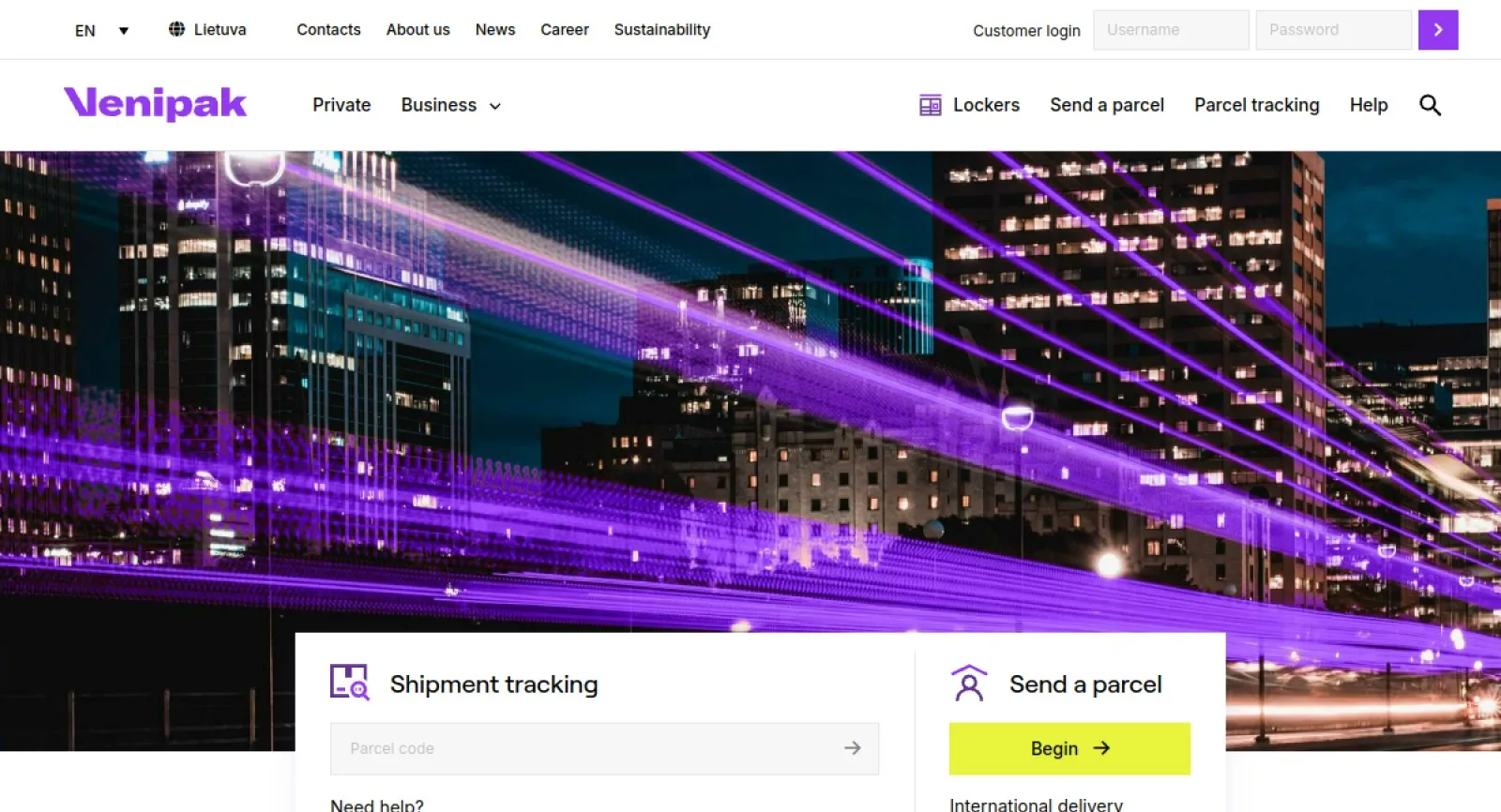Viewport: 1501px width, 812px height.
Task: Click the Shipment tracking parcel icon
Action: 350,683
